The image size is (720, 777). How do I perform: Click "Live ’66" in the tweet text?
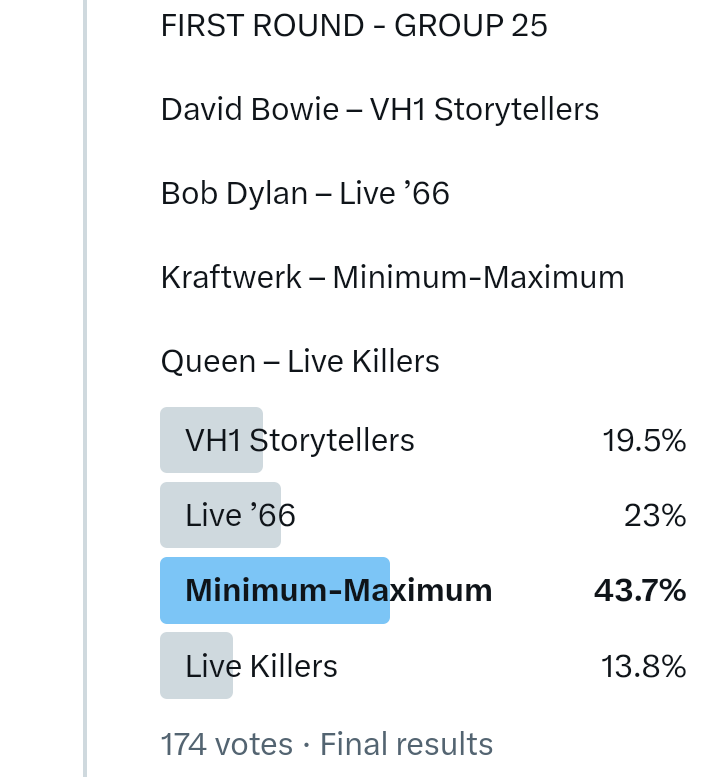point(394,193)
